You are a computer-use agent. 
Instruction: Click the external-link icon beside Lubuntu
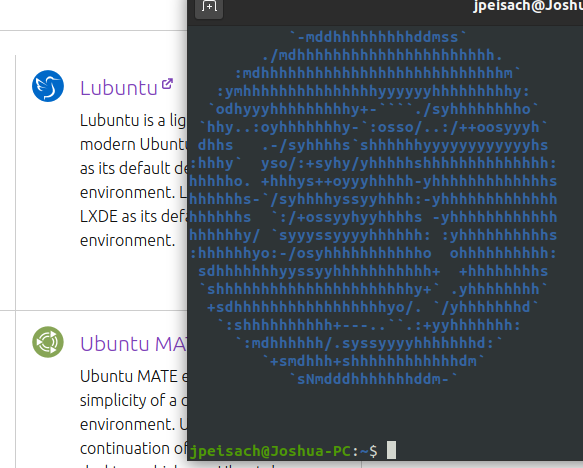[167, 84]
